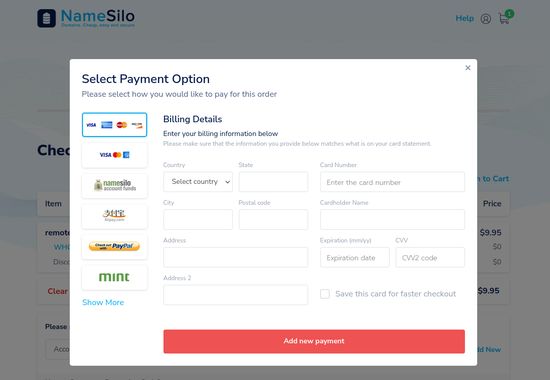The height and width of the screenshot is (380, 550).
Task: Select the Expiration date field
Action: [x=355, y=257]
